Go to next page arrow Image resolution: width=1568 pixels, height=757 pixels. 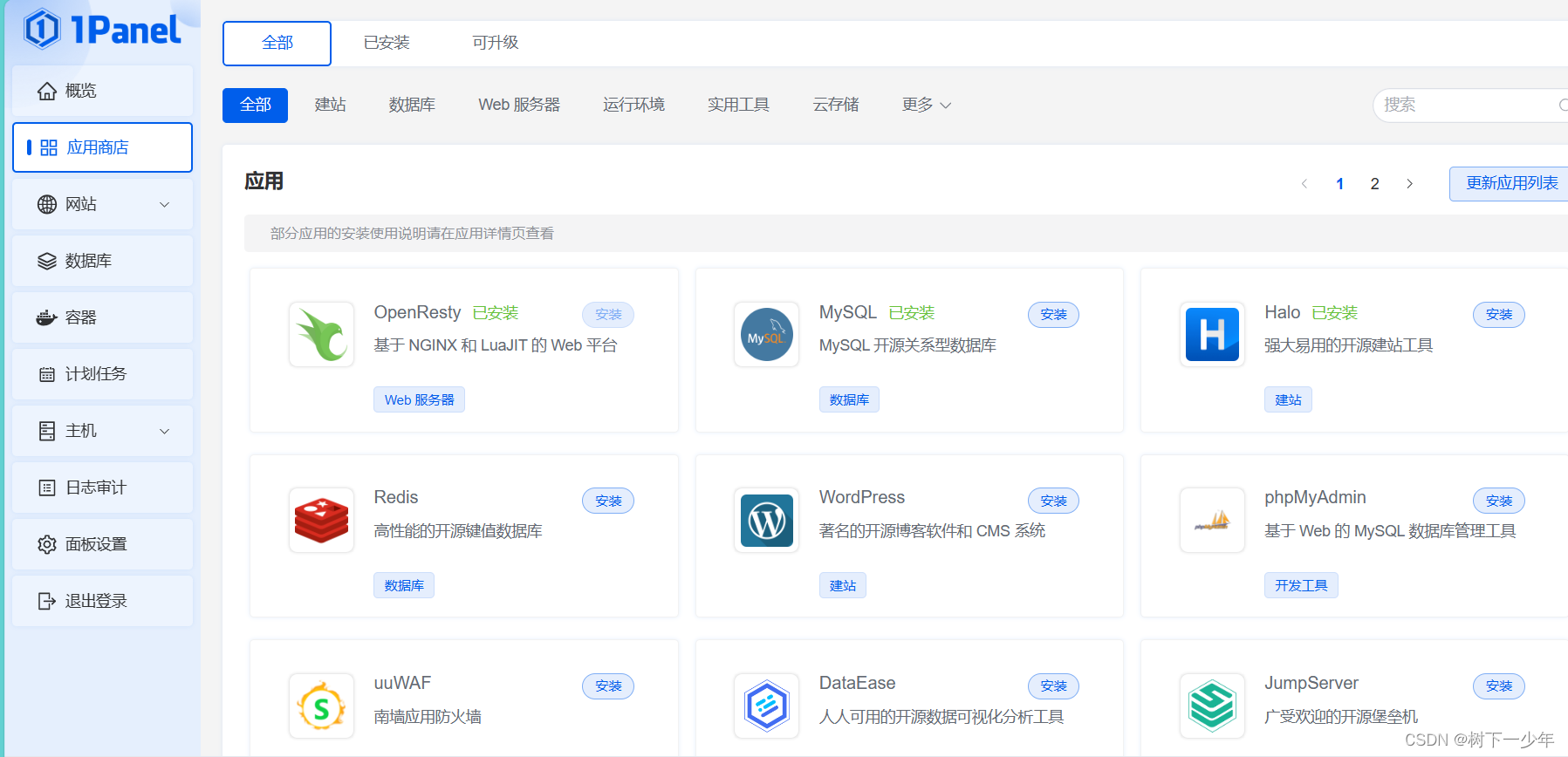click(x=1409, y=184)
